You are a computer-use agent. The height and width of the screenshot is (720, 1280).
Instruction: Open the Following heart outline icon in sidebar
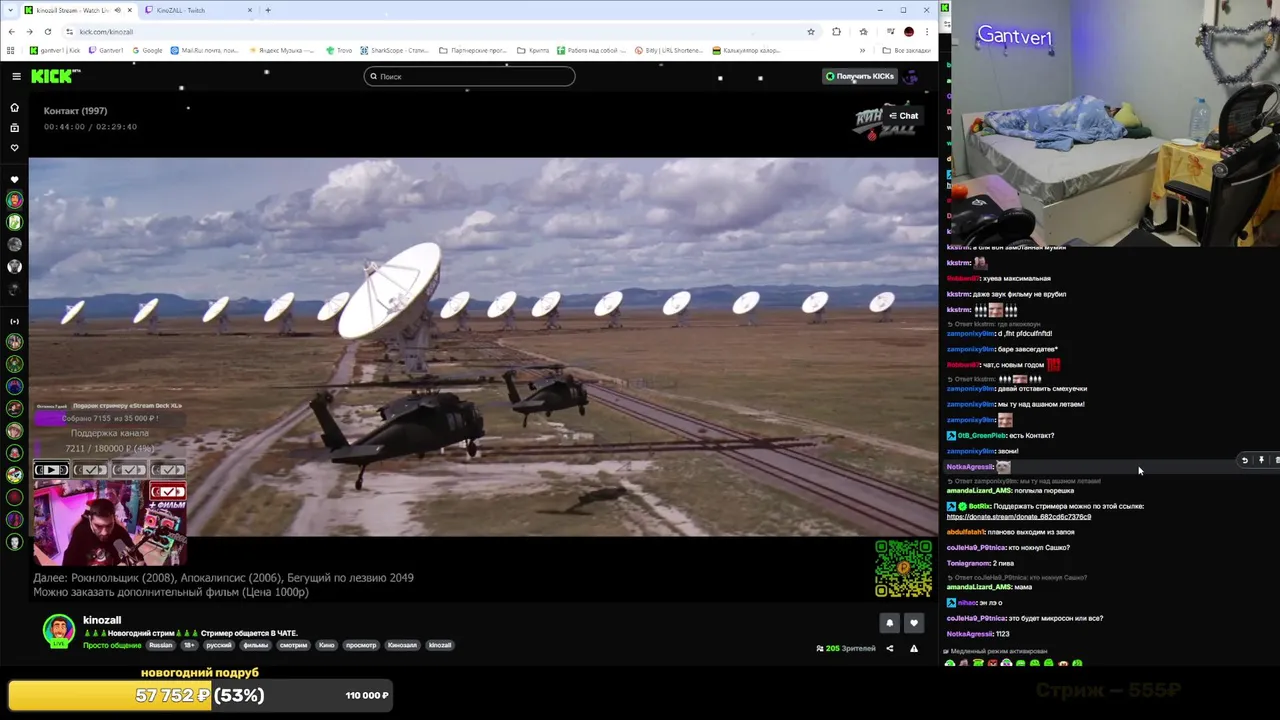coord(14,148)
